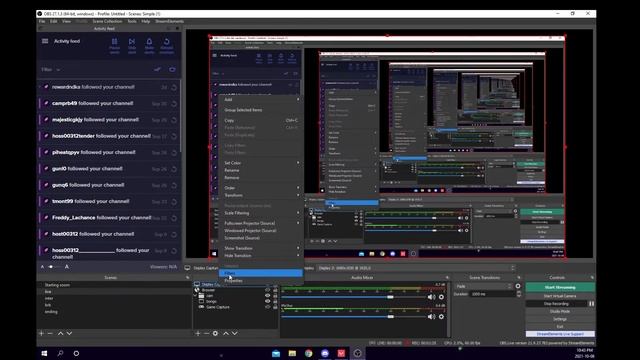Adjust the Mic/Aux volume slider
Viewport: 640px width, 360px height.
(390, 317)
